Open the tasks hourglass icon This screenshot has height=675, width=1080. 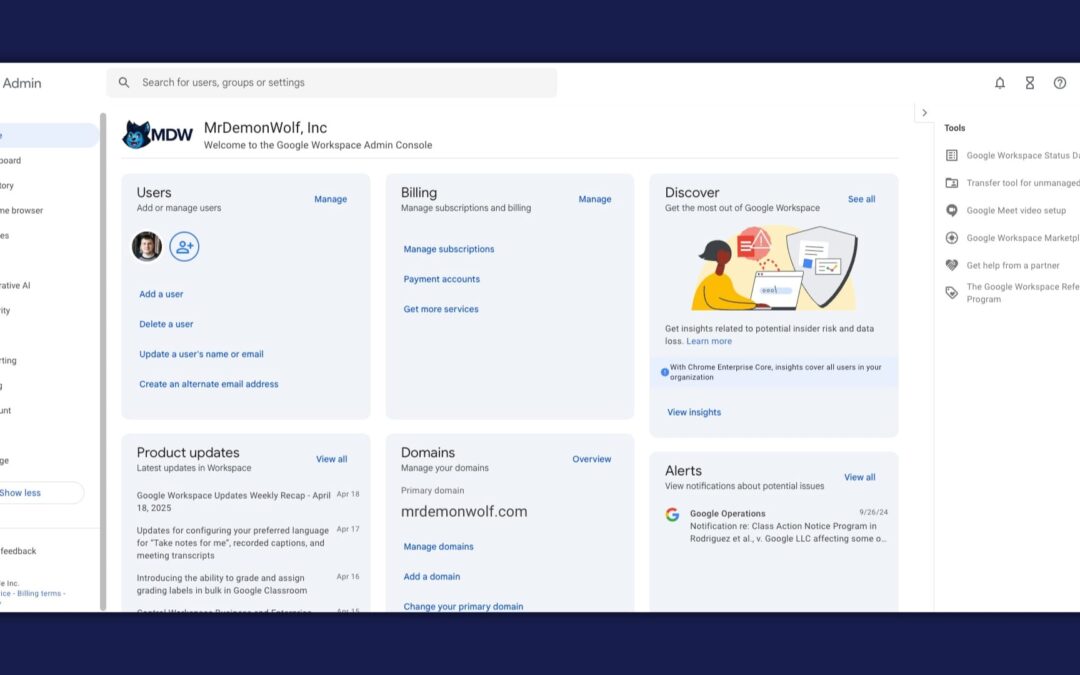[x=1030, y=83]
